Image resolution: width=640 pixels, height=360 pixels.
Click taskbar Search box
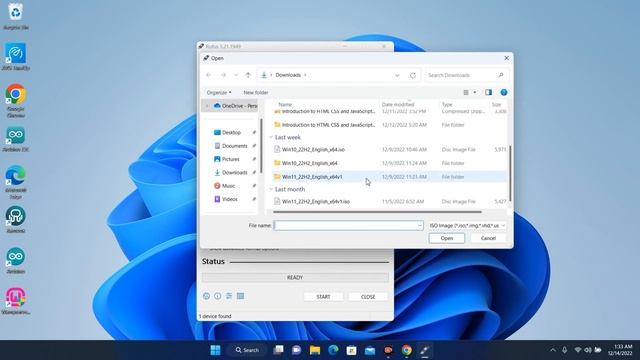(x=247, y=350)
